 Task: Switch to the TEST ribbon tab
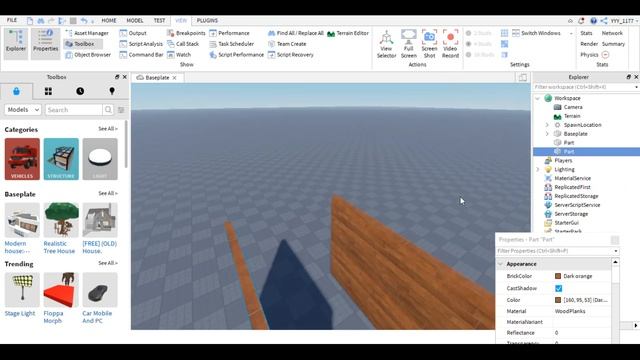[x=159, y=20]
